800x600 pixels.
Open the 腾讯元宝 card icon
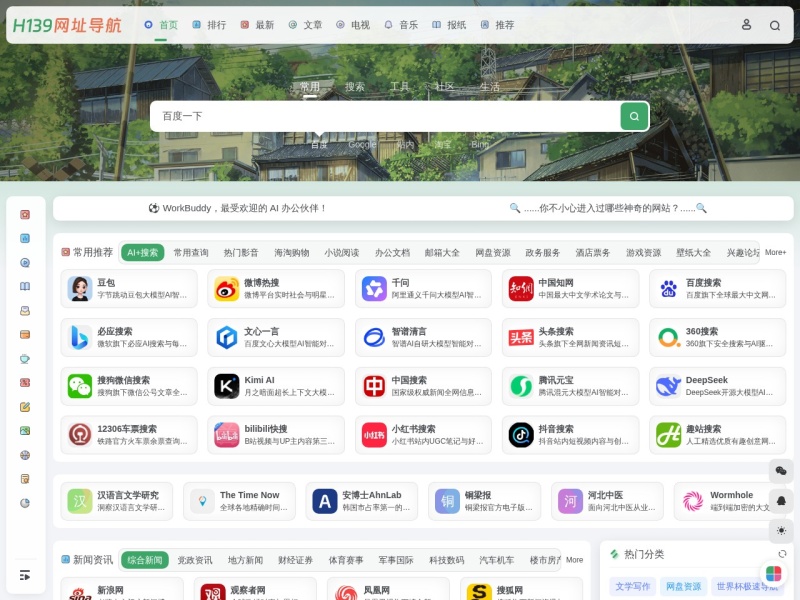point(521,386)
